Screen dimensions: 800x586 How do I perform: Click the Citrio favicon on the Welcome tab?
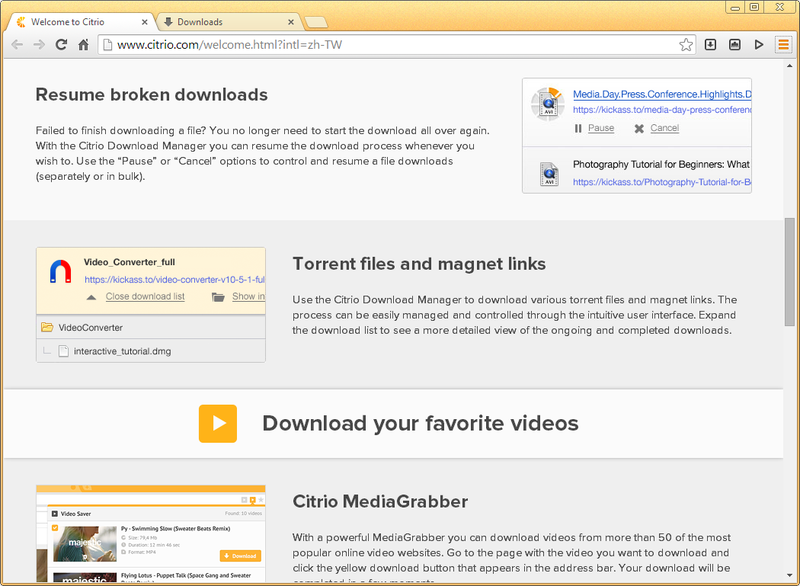click(x=21, y=22)
